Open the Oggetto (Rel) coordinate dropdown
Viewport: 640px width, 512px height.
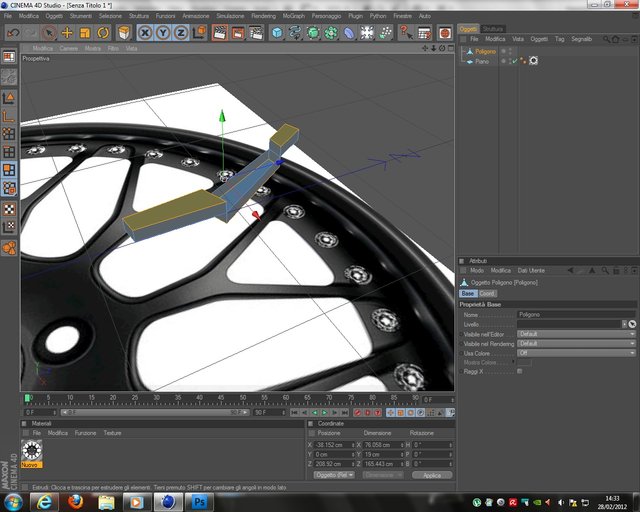click(334, 475)
